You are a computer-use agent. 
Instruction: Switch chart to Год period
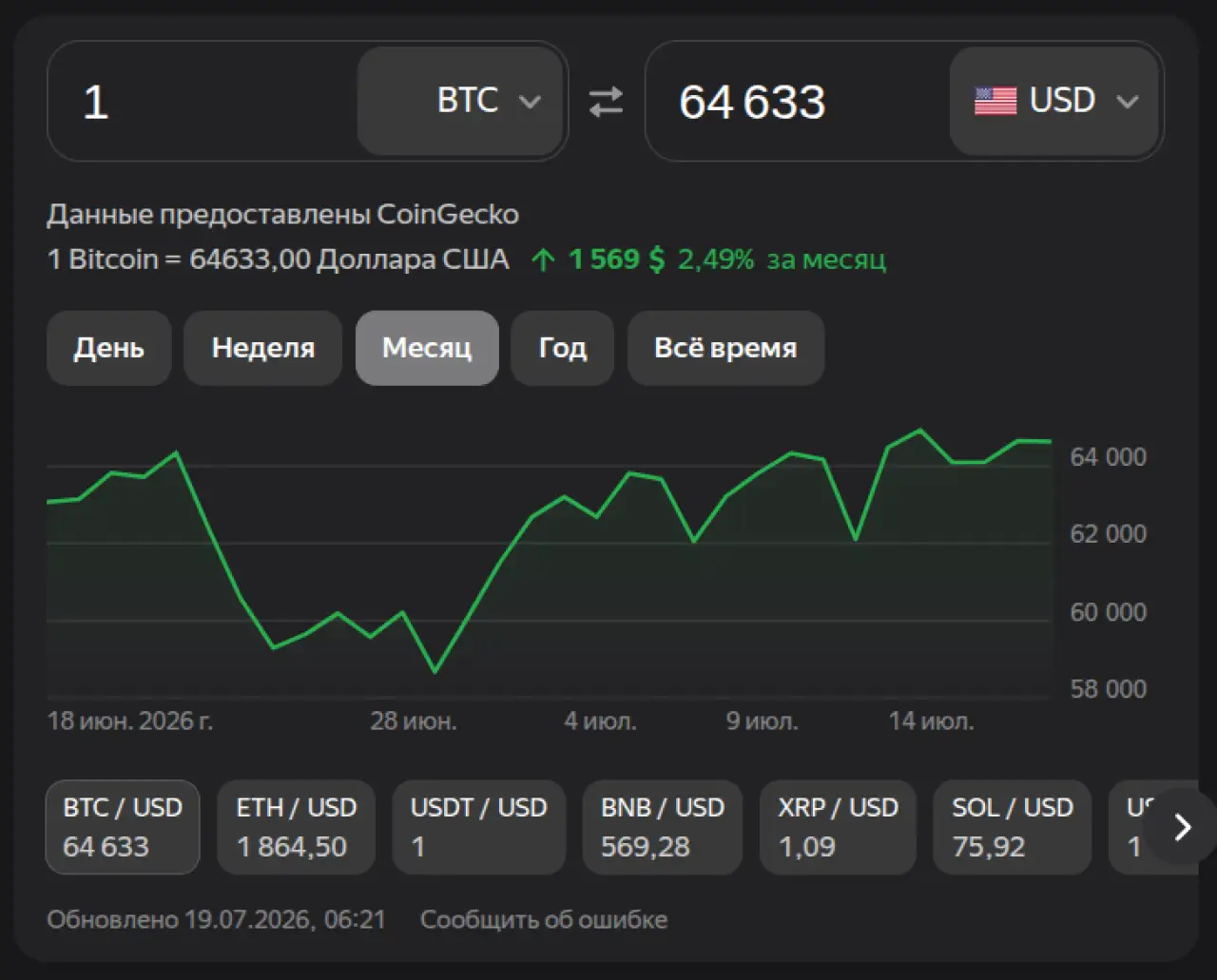pyautogui.click(x=563, y=348)
